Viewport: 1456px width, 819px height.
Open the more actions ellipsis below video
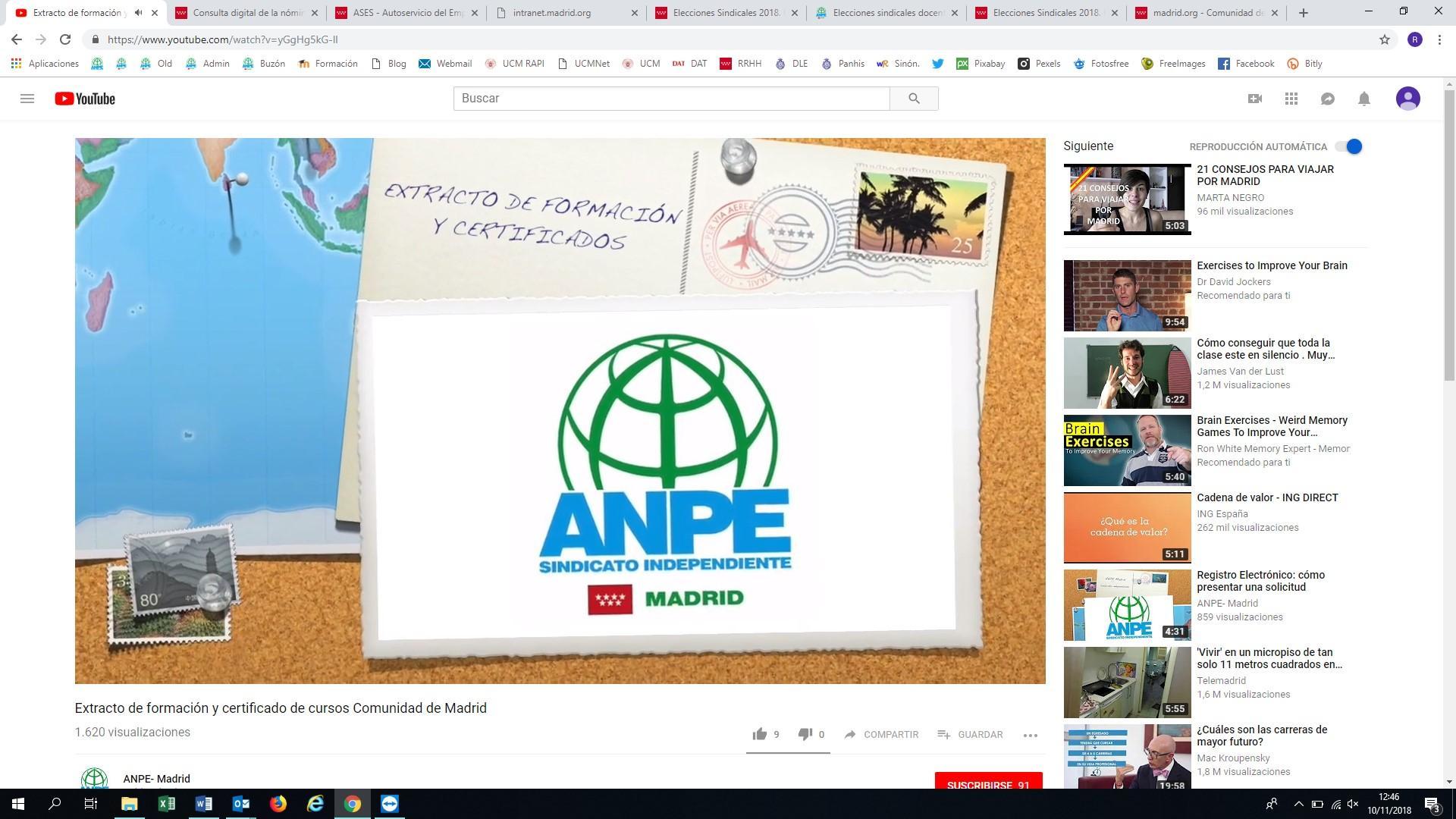pyautogui.click(x=1030, y=735)
